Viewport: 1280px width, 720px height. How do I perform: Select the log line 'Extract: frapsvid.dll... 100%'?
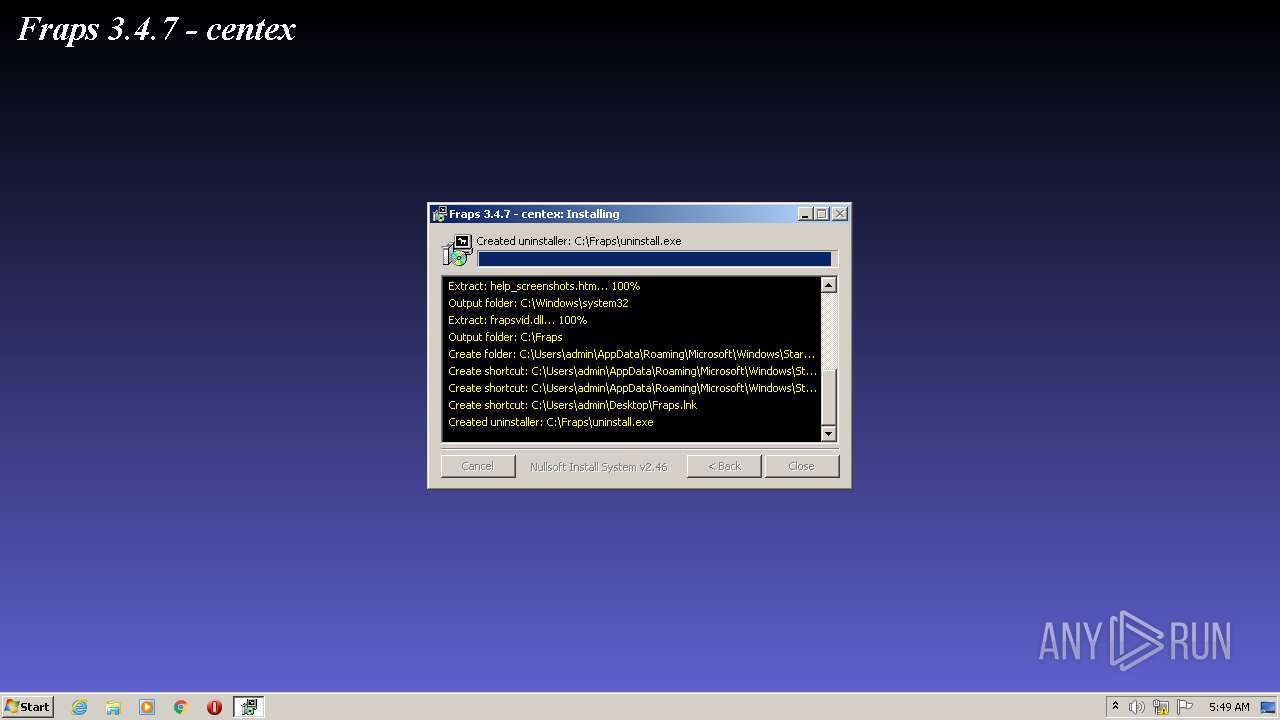click(517, 320)
